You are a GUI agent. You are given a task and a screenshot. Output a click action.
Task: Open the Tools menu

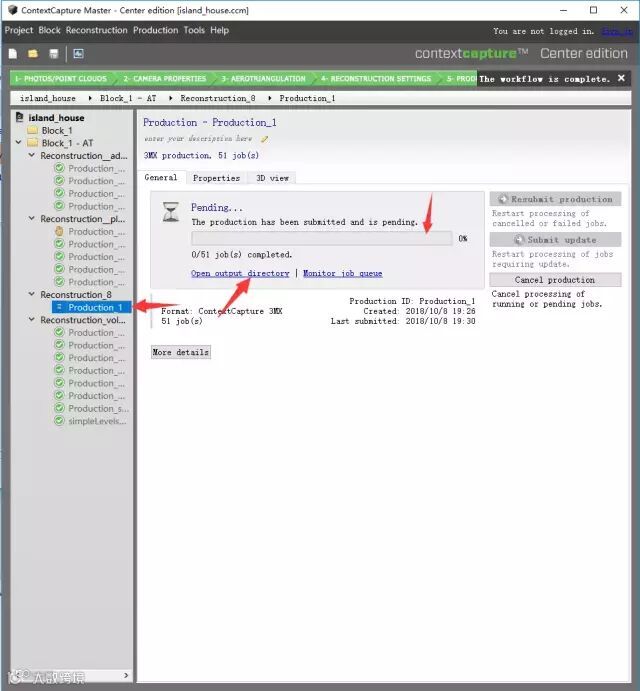(194, 30)
